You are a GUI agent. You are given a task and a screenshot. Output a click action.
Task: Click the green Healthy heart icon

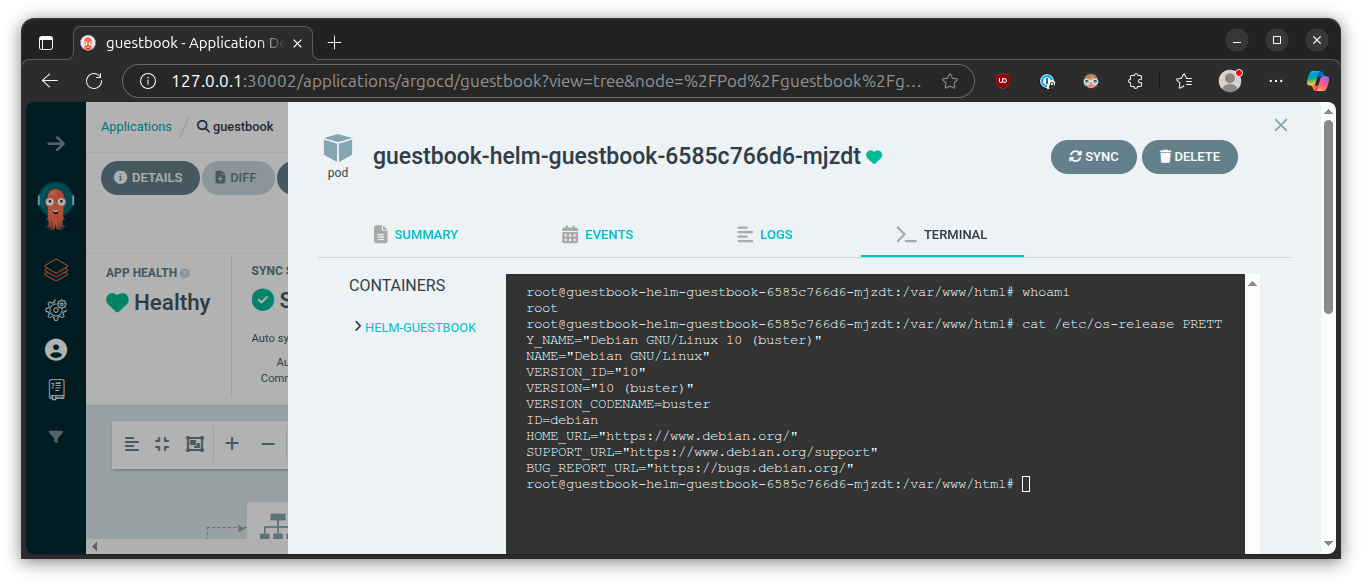[x=117, y=302]
